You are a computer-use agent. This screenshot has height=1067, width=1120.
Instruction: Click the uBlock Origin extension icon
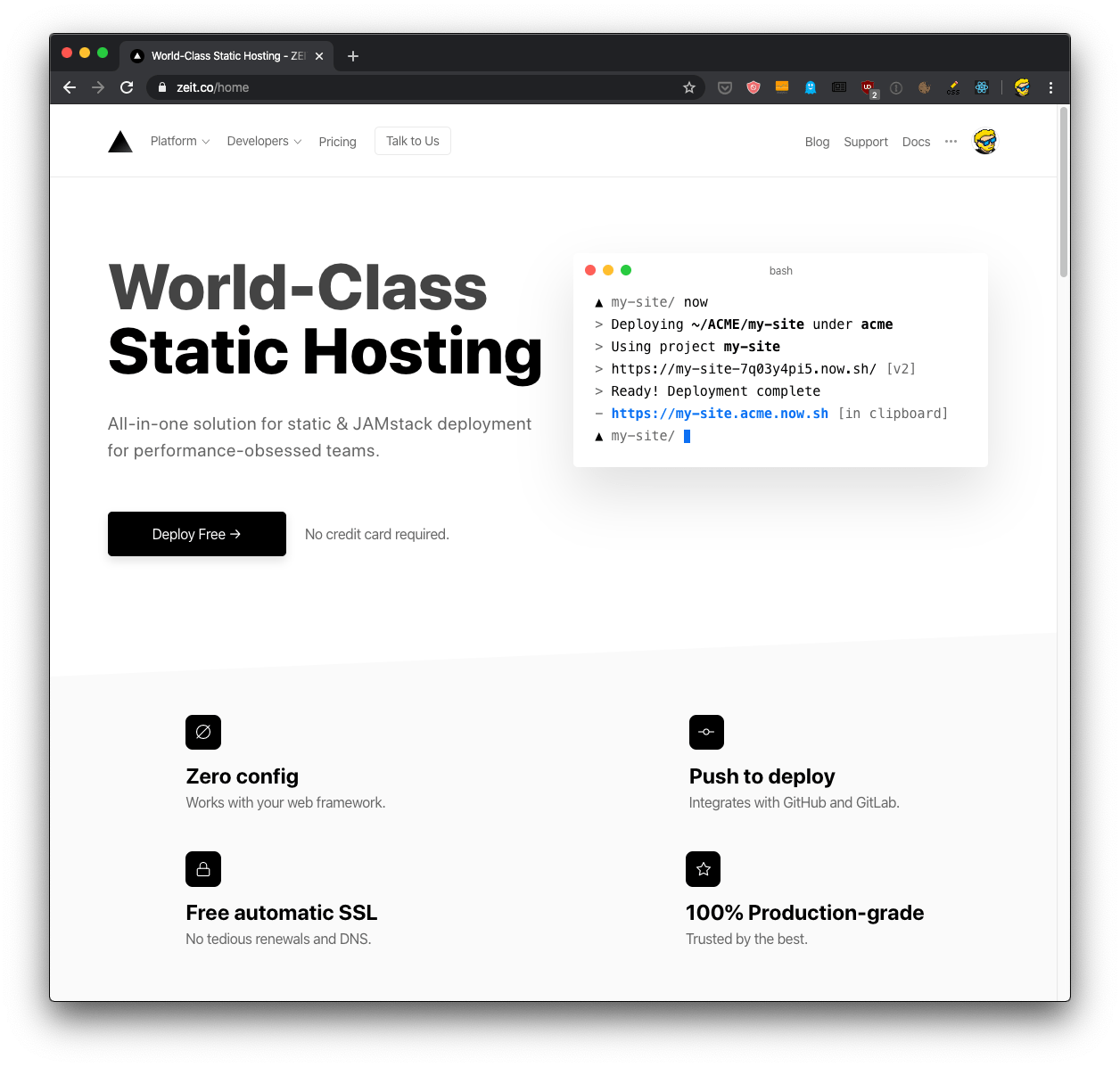point(868,87)
